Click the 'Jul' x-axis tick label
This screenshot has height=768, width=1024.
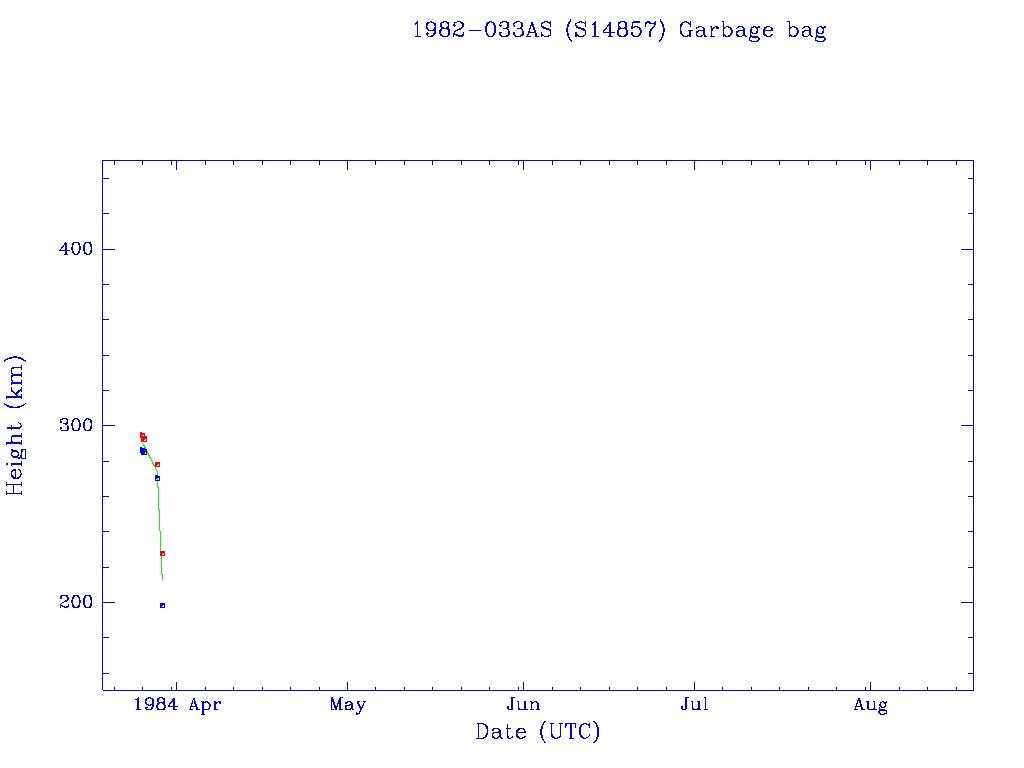694,705
